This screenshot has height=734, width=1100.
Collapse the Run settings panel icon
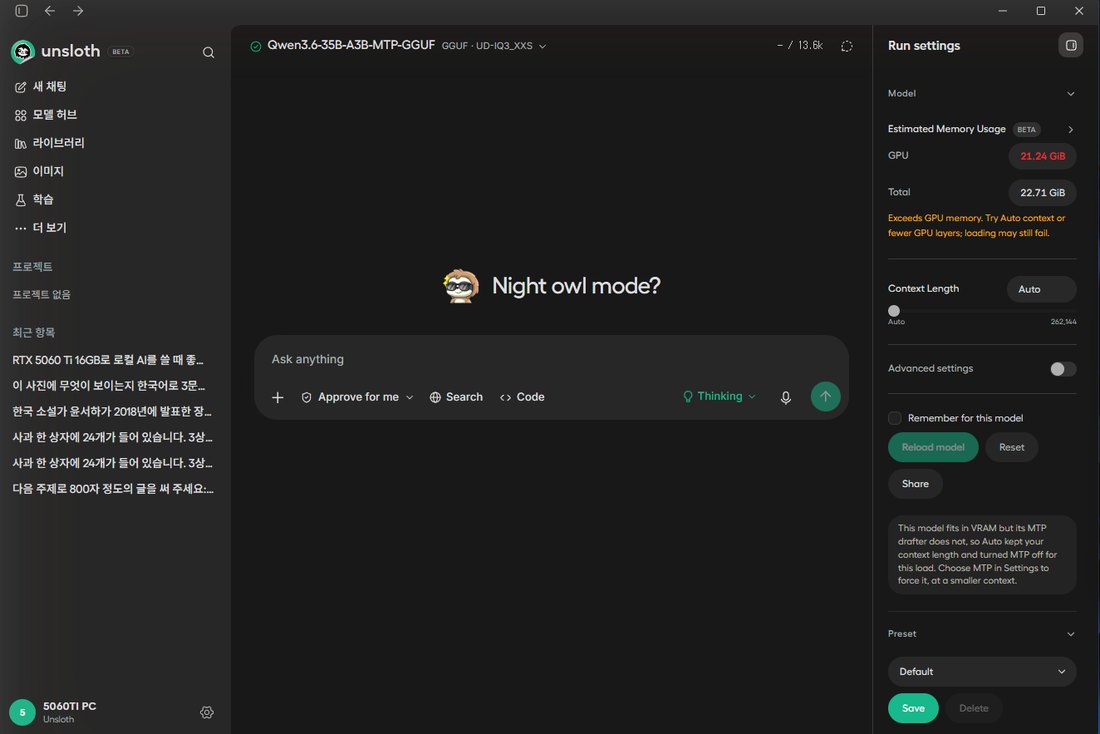pyautogui.click(x=1071, y=46)
